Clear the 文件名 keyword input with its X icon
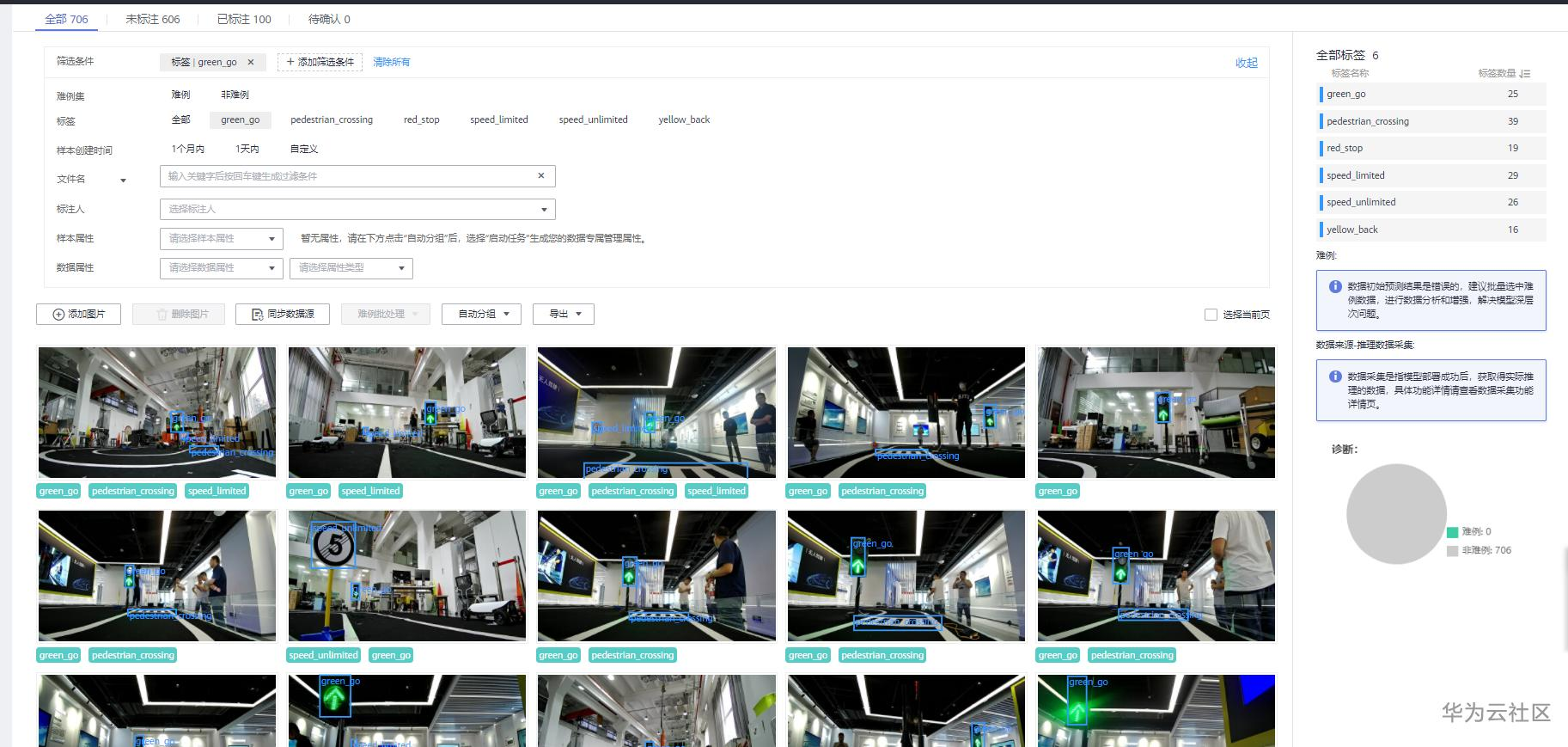1568x747 pixels. (541, 176)
